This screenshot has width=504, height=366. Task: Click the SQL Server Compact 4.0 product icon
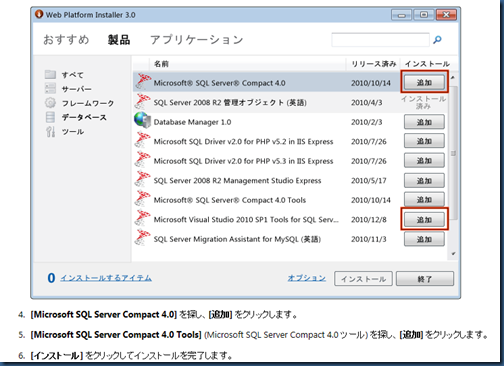143,82
